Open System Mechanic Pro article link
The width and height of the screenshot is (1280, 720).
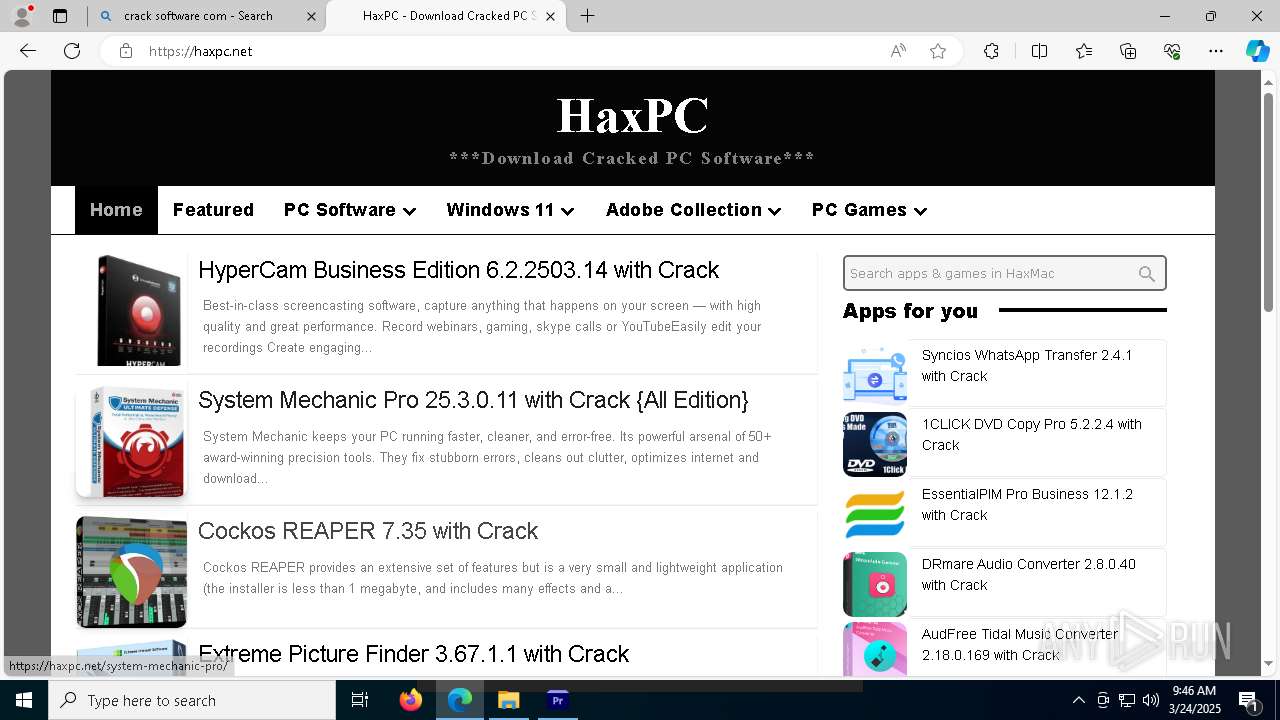473,400
